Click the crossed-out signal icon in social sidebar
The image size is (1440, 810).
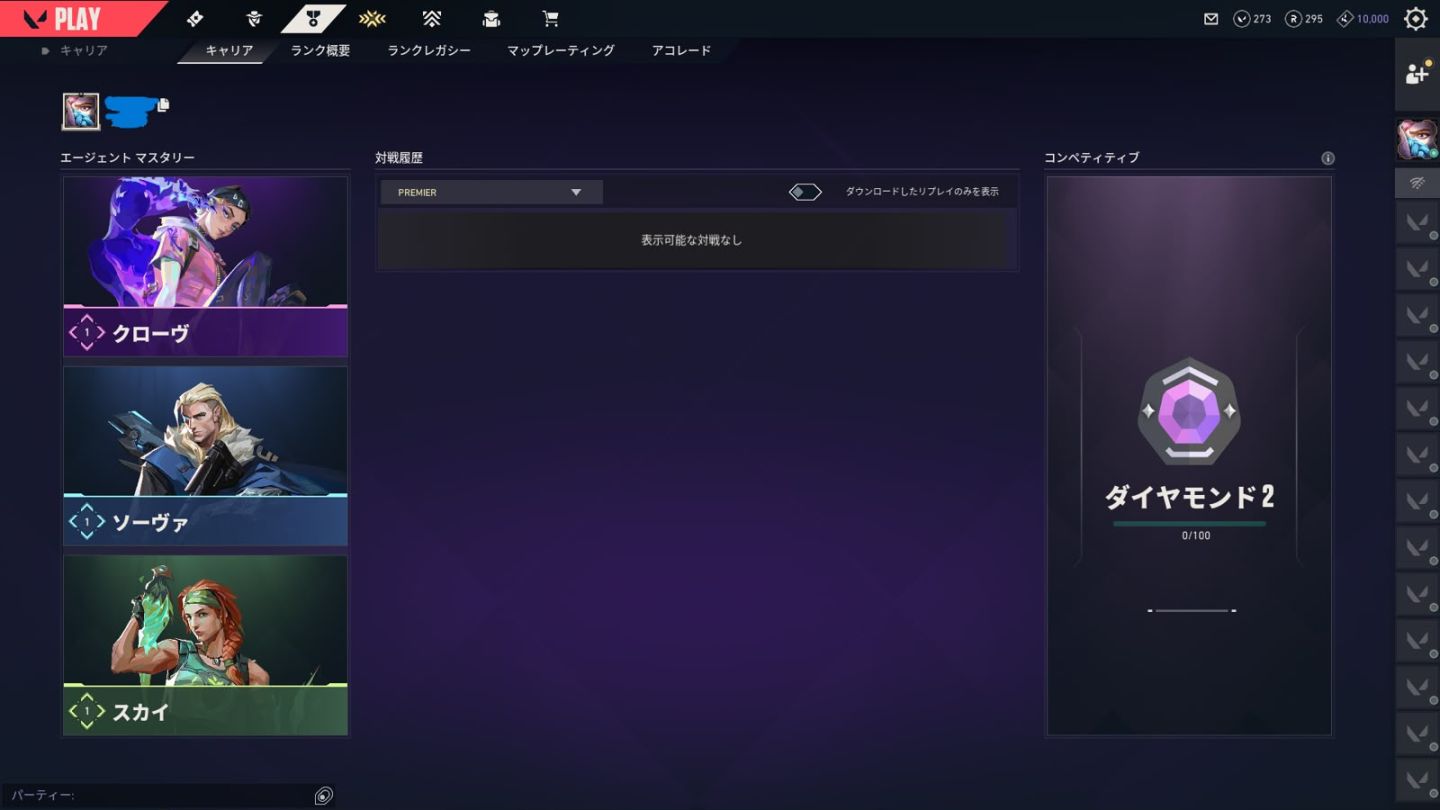[1417, 183]
